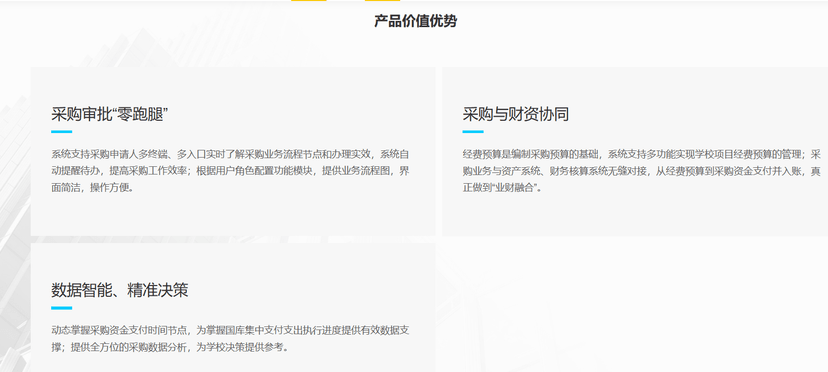Select the heading 采购与财资协同
The width and height of the screenshot is (828, 372).
click(515, 114)
